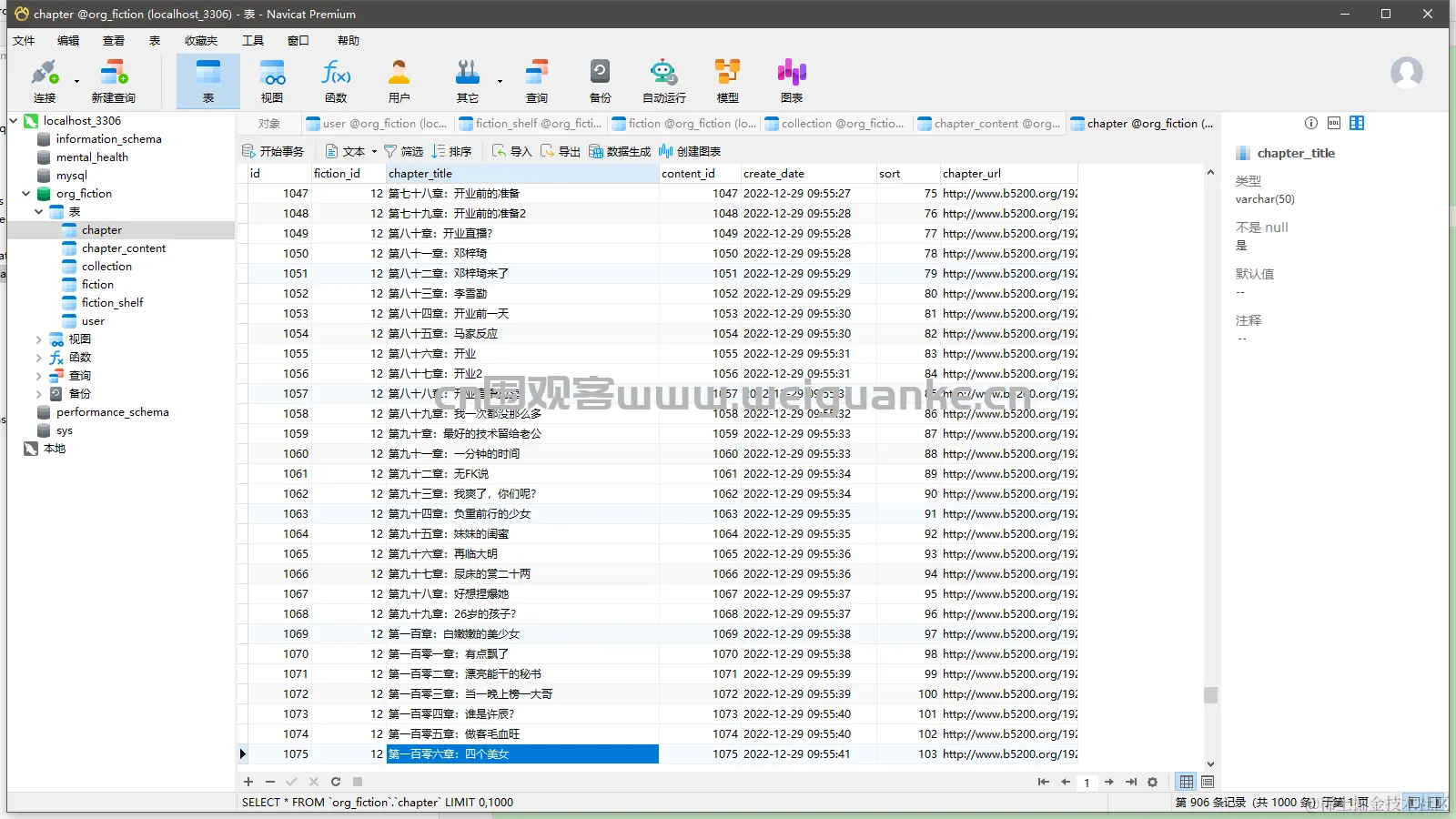Click the 备份 (Backup) toolbar icon
The width and height of the screenshot is (1456, 819).
(x=600, y=81)
